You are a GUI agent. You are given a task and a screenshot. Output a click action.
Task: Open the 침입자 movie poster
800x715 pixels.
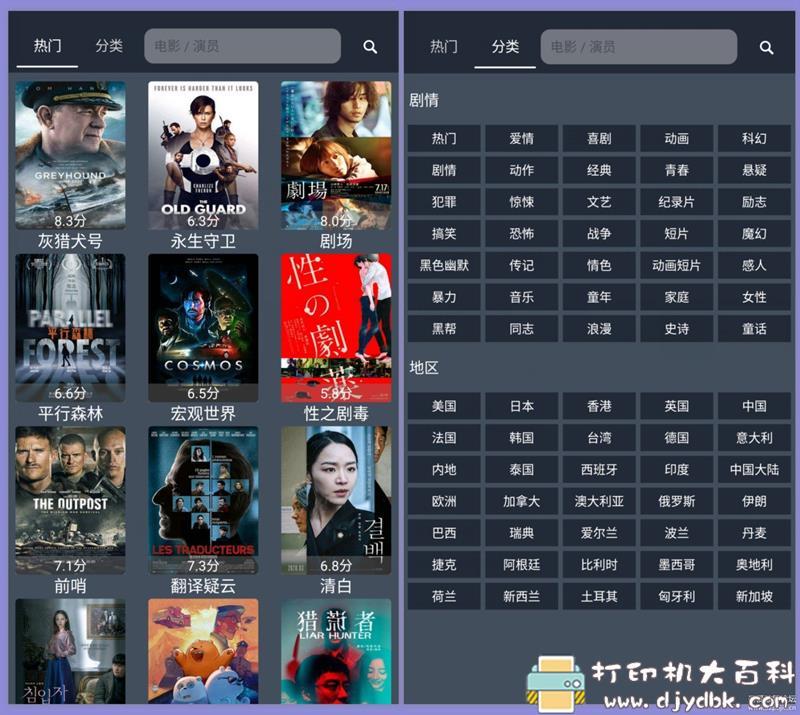click(70, 651)
